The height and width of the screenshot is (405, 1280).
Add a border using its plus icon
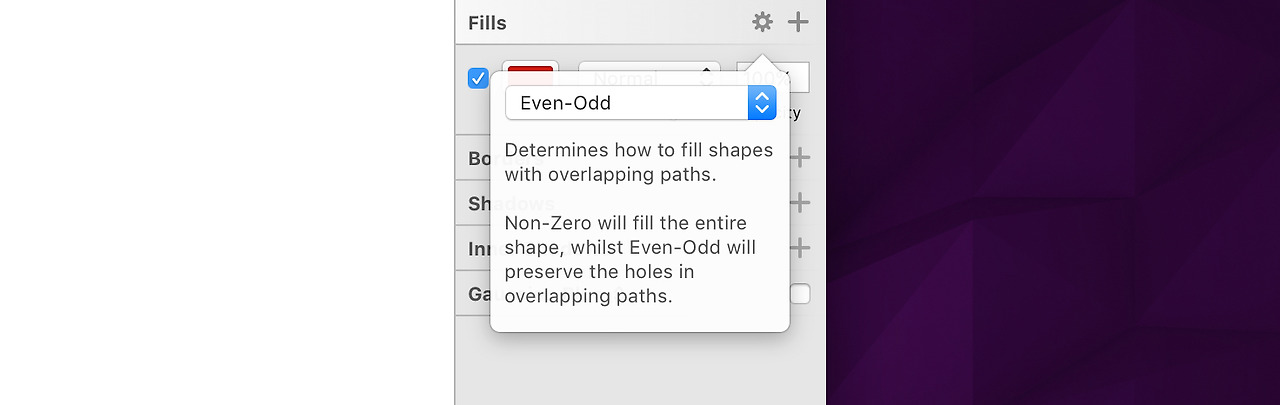pyautogui.click(x=799, y=158)
